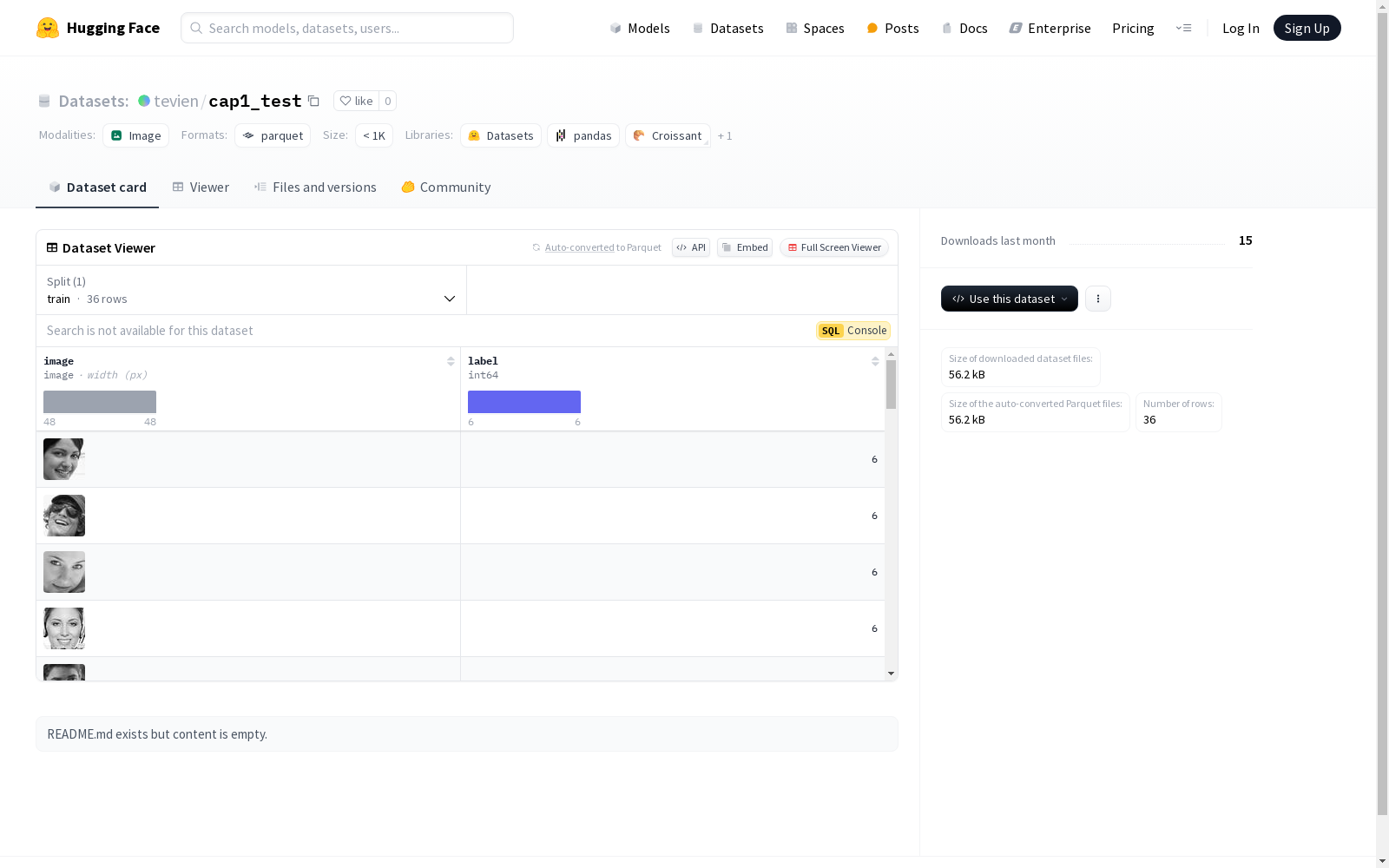Open the SQL Console
Image resolution: width=1389 pixels, height=868 pixels.
(853, 331)
